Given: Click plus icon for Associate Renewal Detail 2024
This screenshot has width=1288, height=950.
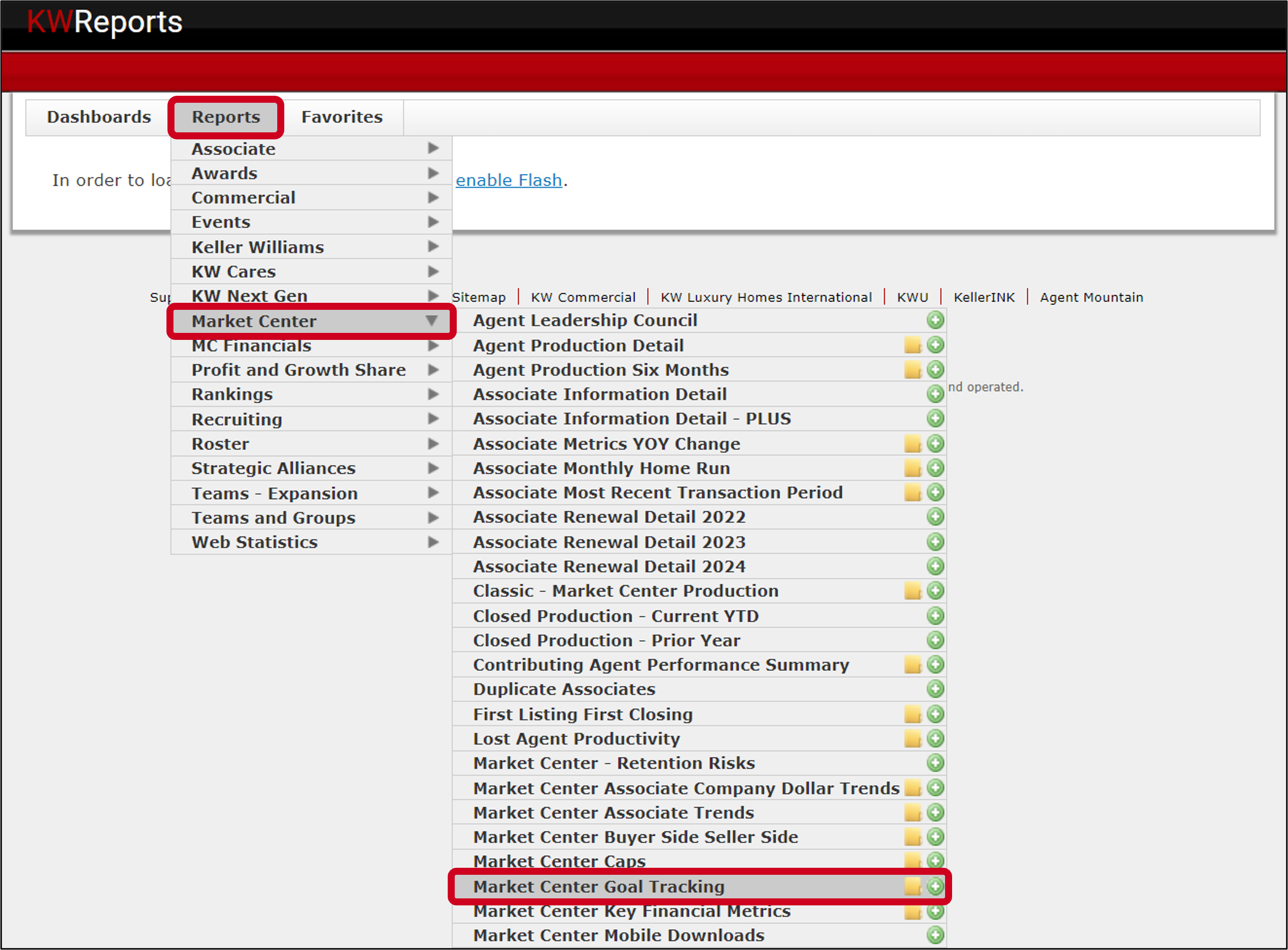Looking at the screenshot, I should coord(935,566).
